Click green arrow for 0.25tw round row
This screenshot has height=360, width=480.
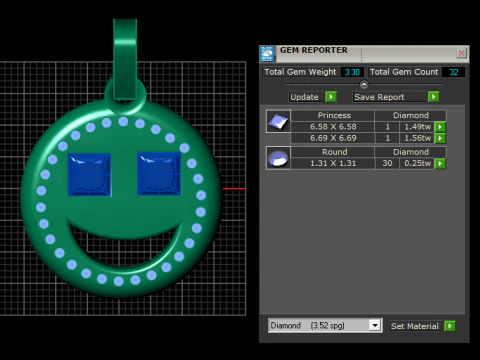[440, 163]
